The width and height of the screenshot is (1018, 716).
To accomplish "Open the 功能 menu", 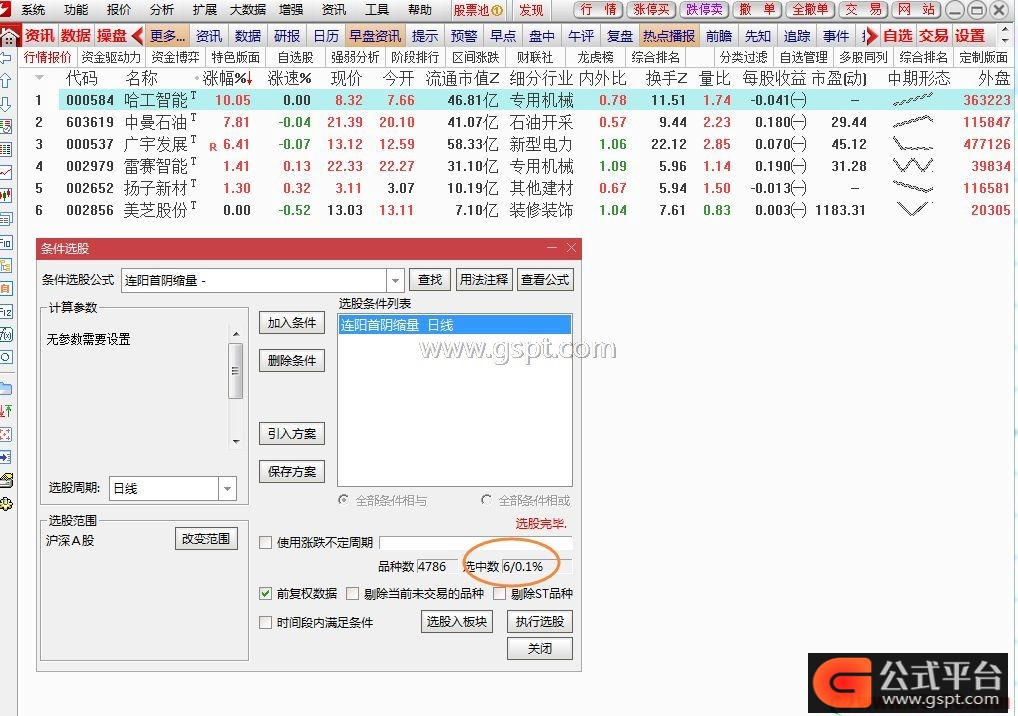I will click(x=76, y=10).
